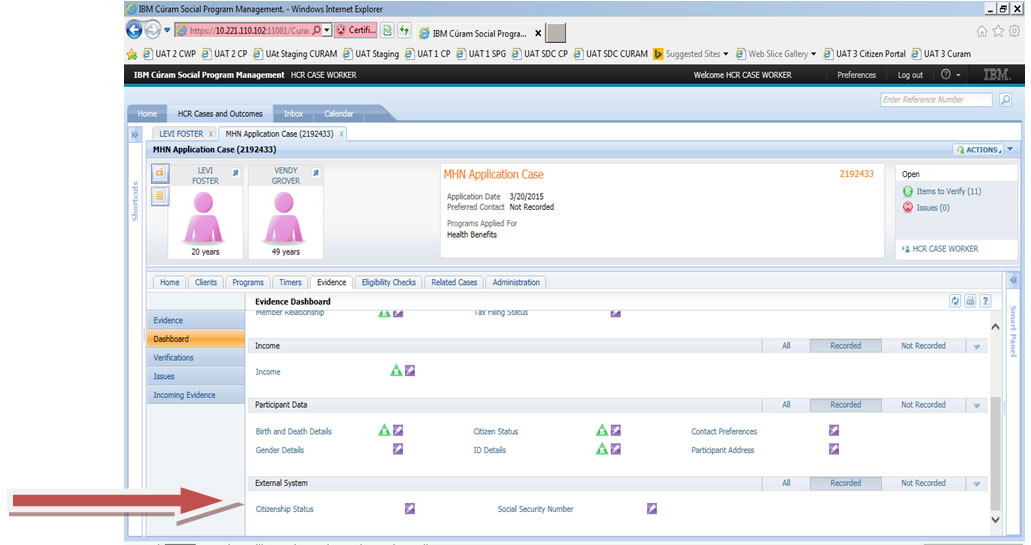Collapse the Income section arrow

pyautogui.click(x=976, y=346)
